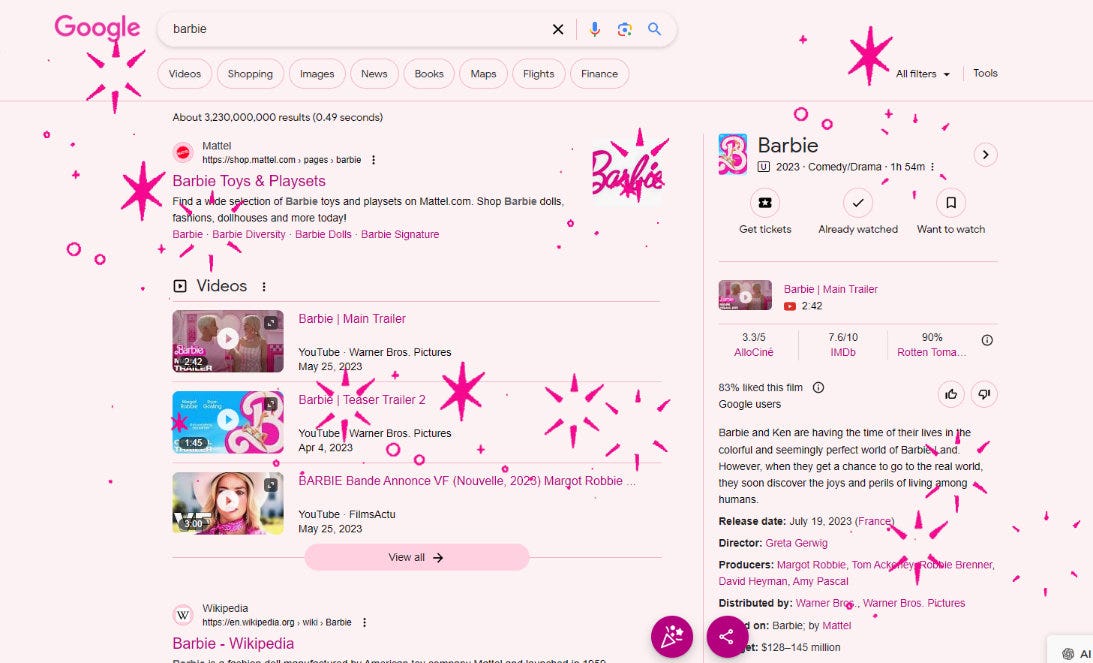Play the panel's Main Trailer thumbnail
1093x663 pixels.
point(745,296)
